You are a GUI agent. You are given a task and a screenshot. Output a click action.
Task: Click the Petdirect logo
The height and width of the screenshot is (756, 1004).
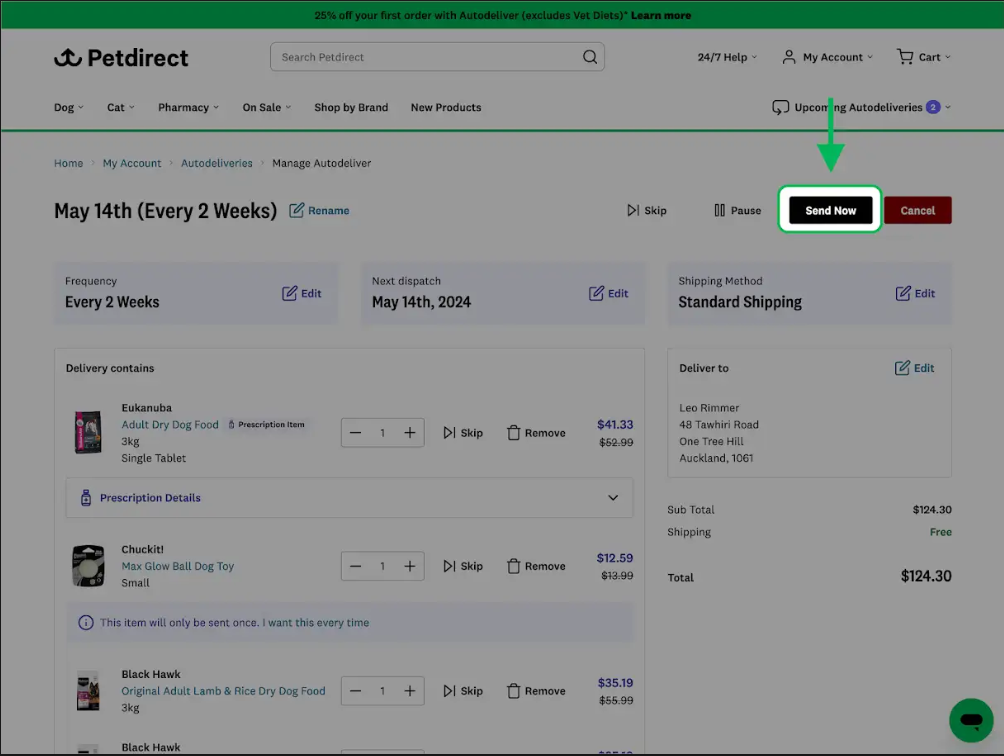(x=121, y=58)
